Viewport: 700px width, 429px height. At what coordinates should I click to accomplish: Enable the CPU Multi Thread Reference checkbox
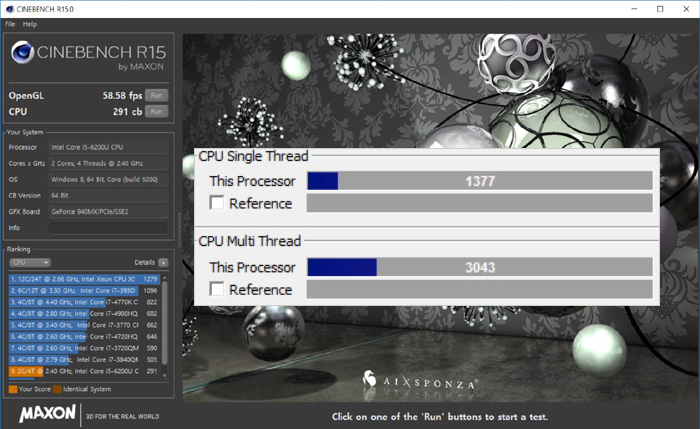tap(217, 289)
